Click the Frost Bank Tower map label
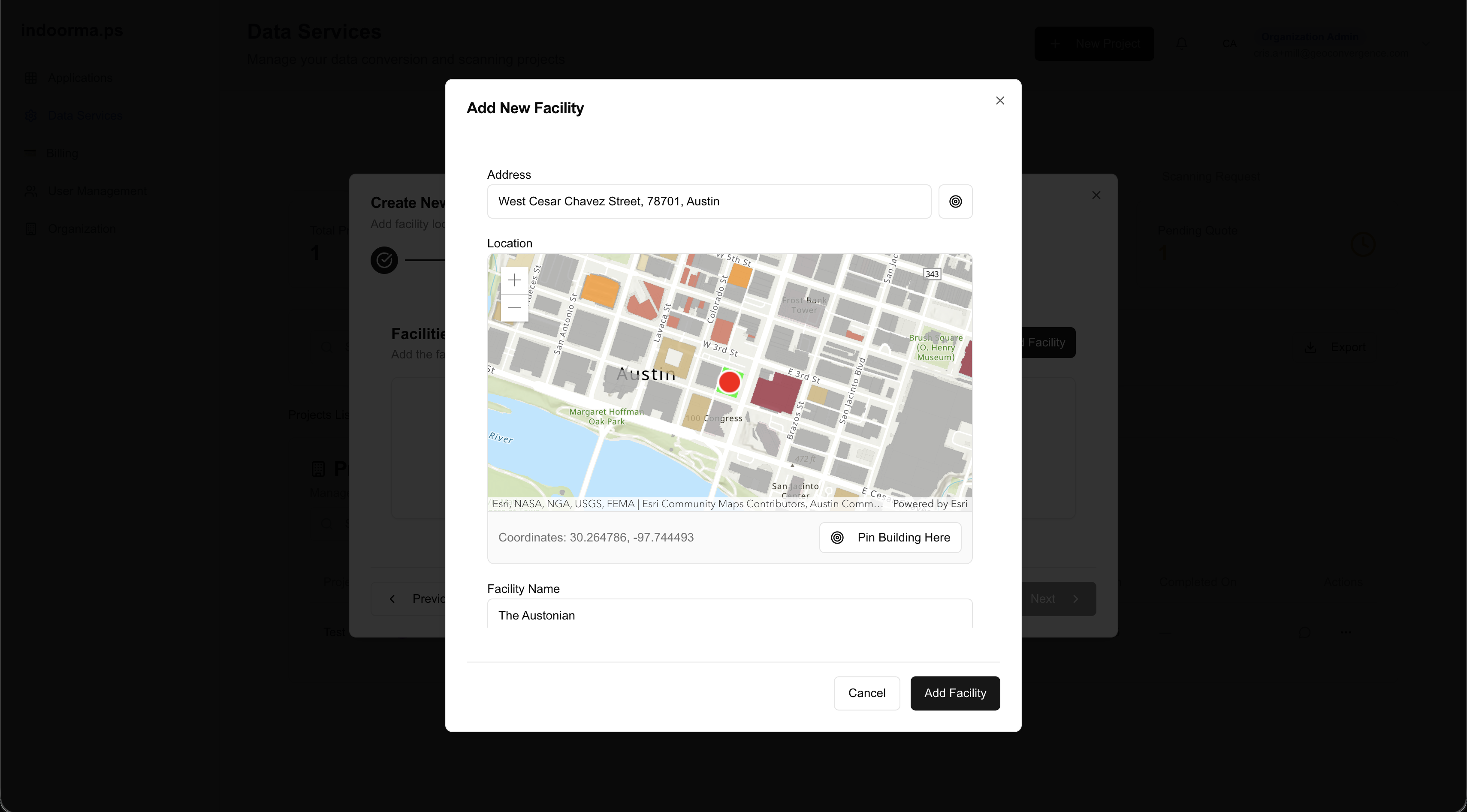This screenshot has height=812, width=1467. click(804, 305)
